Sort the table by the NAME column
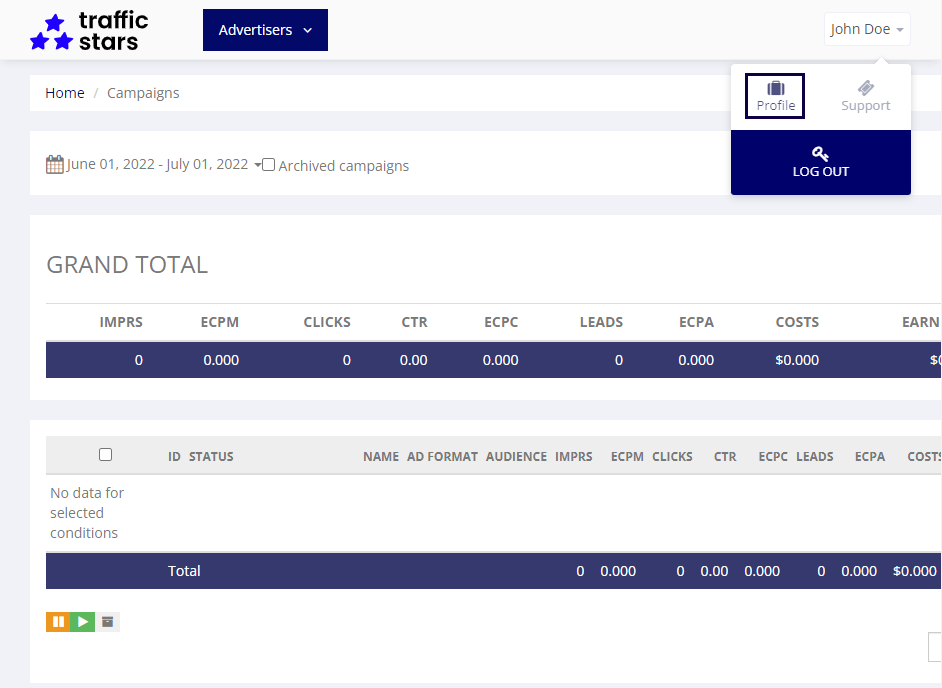This screenshot has width=942, height=688. point(381,456)
